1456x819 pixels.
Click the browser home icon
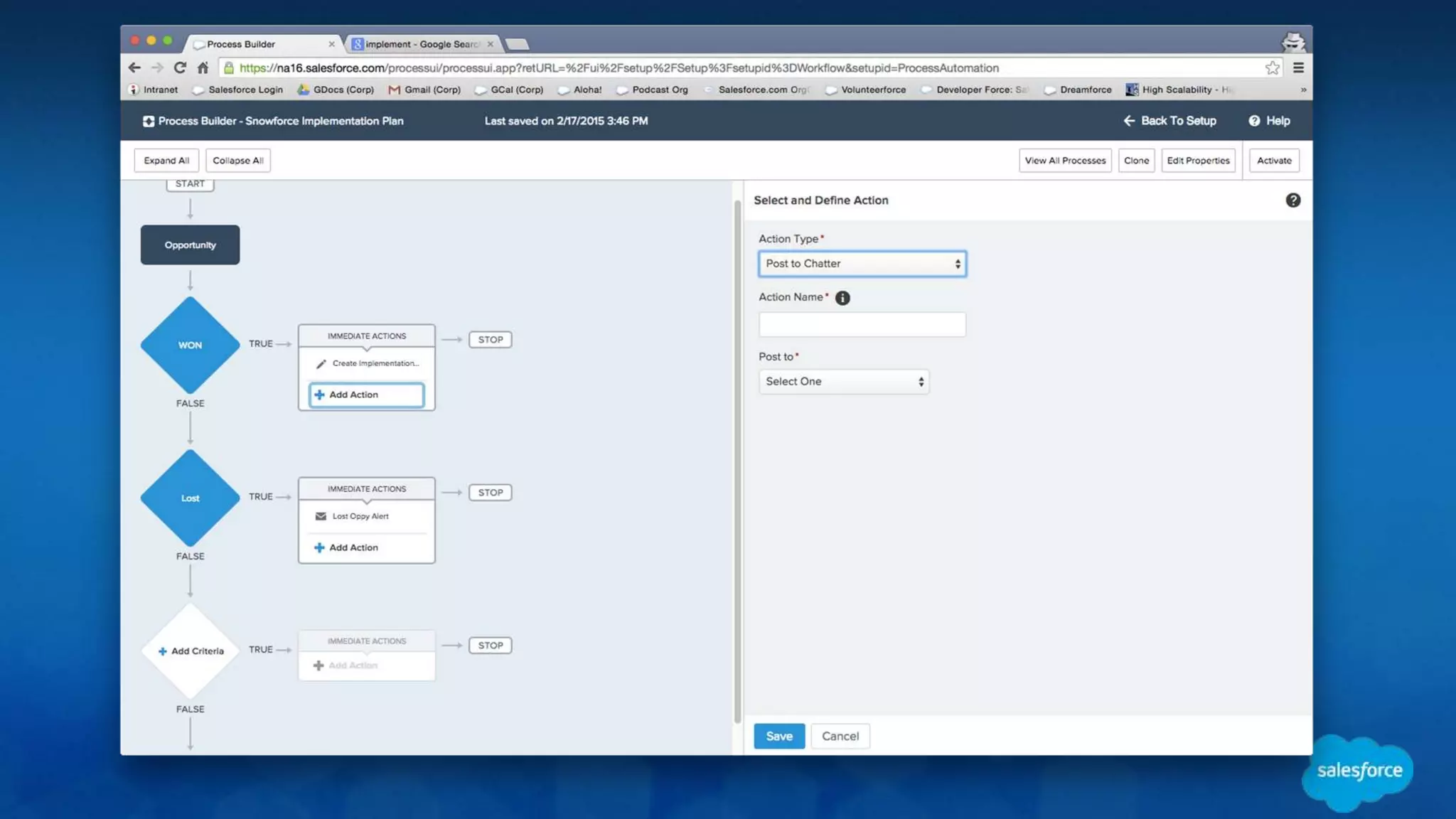tap(203, 68)
